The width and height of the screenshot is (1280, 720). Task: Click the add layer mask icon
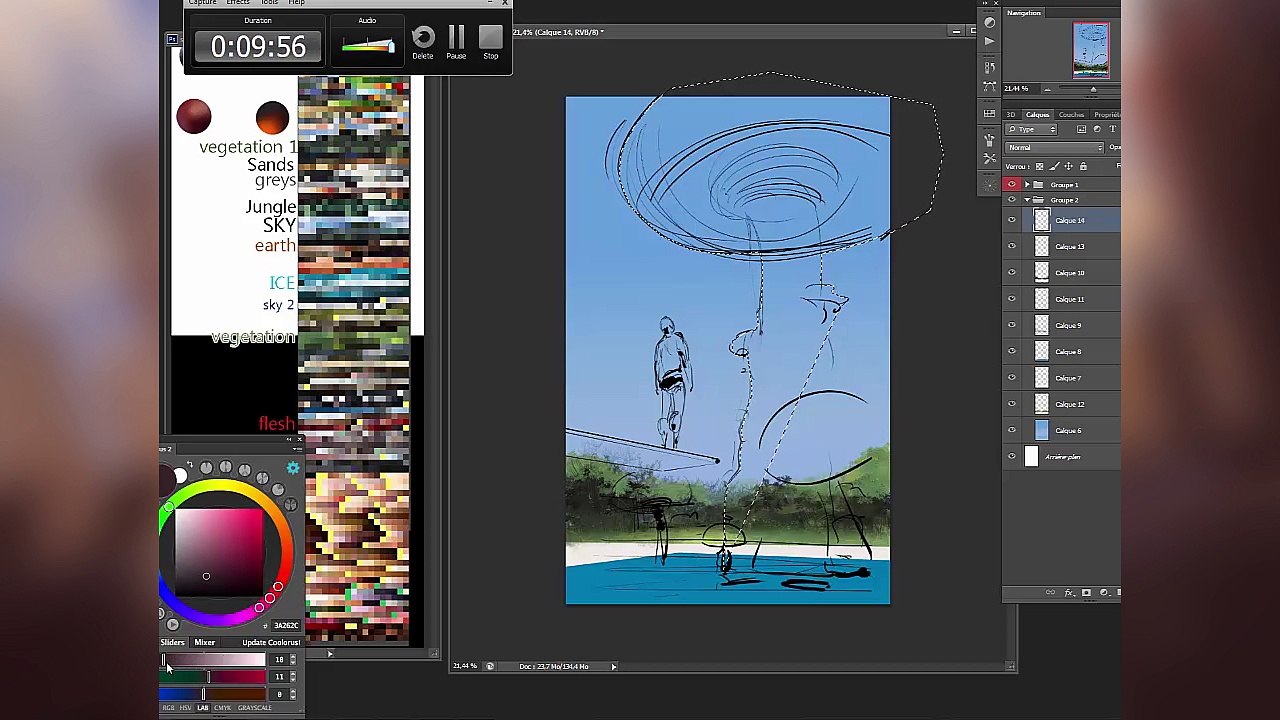(x=1086, y=593)
